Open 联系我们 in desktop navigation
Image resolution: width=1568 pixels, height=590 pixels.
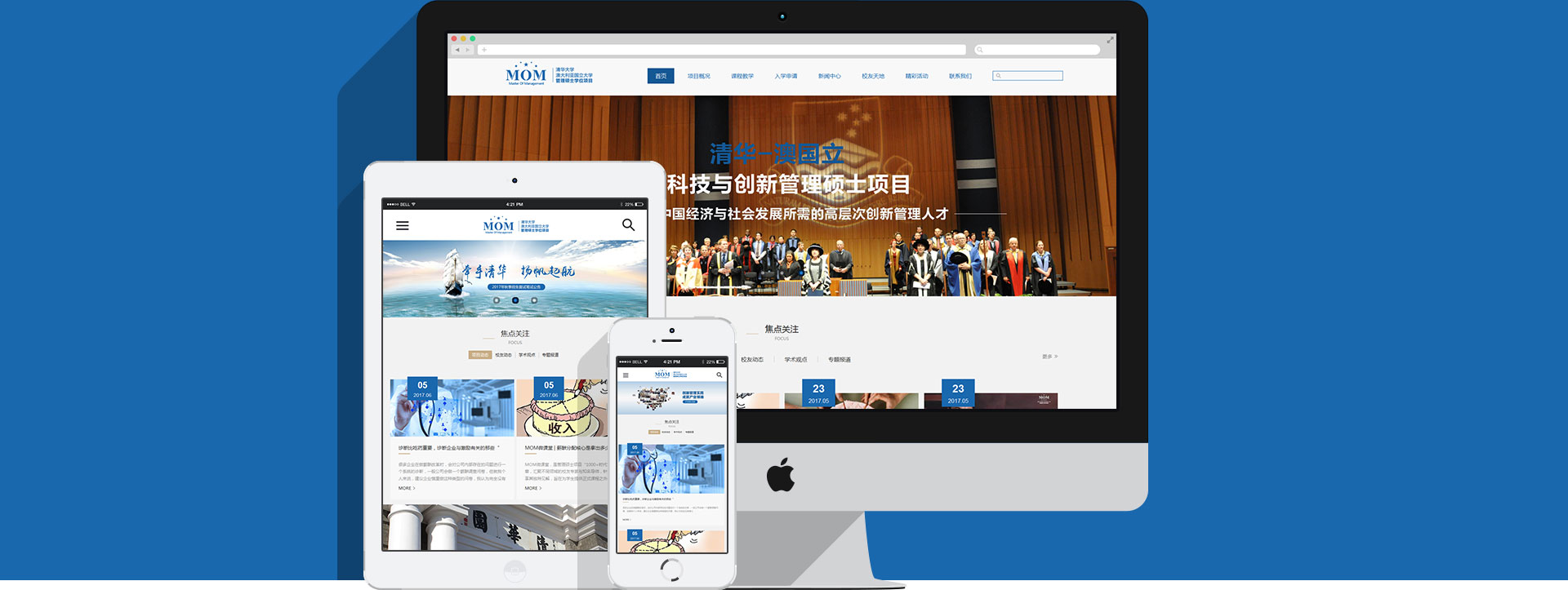(x=960, y=76)
